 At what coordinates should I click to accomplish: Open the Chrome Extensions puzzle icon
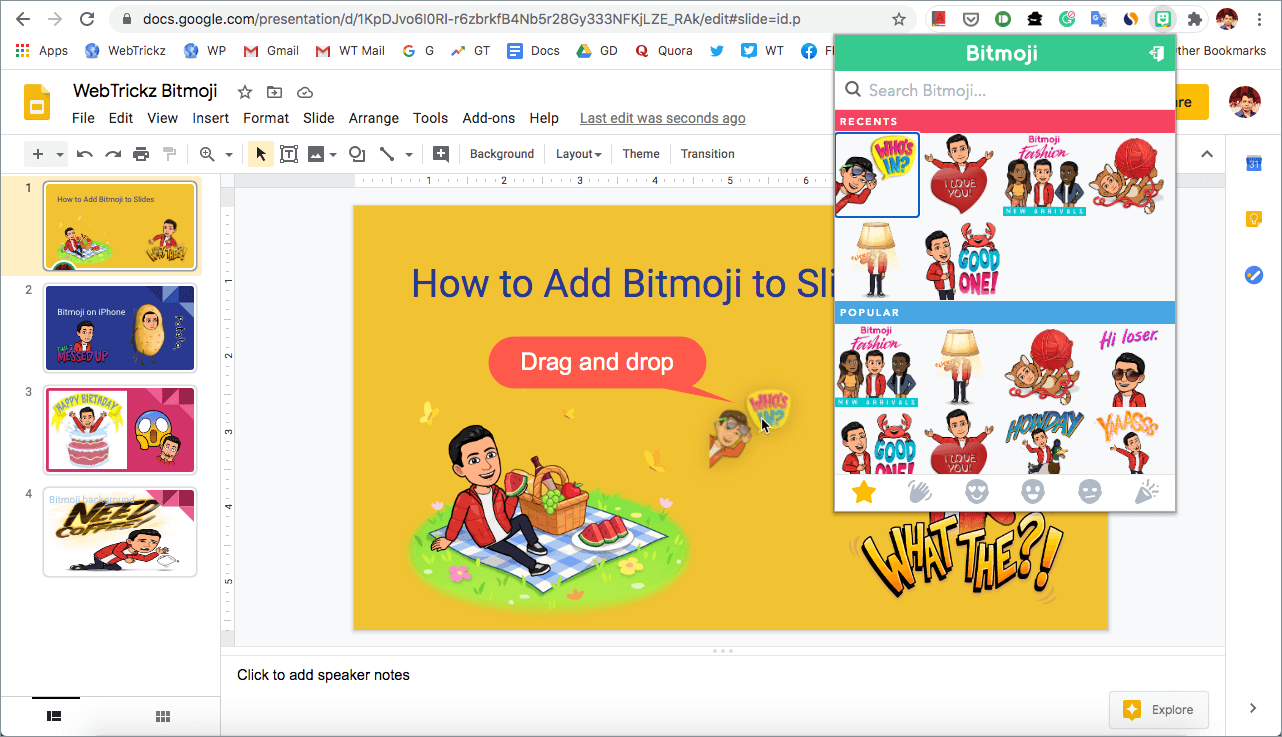coord(1194,19)
